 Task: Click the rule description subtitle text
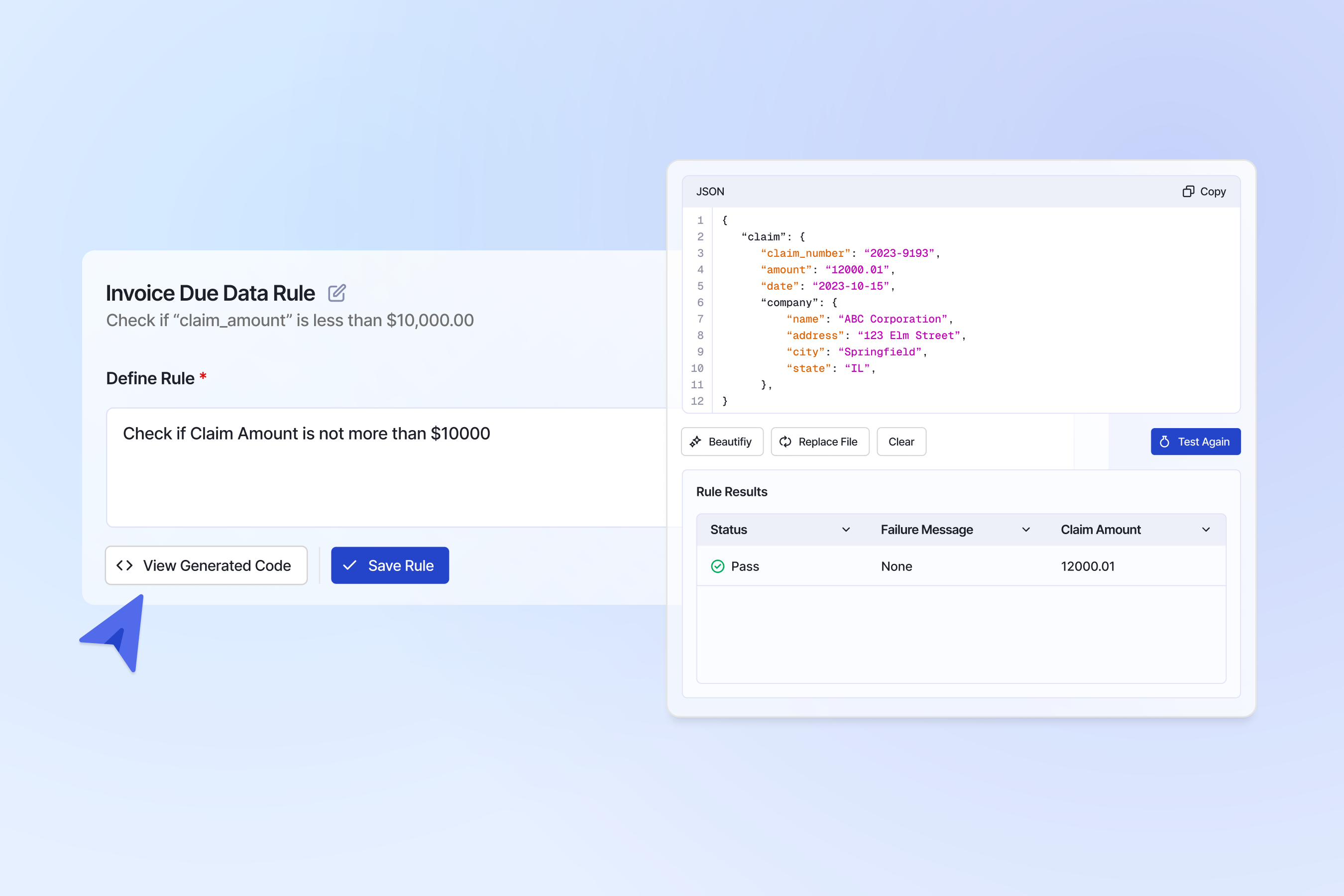(290, 320)
